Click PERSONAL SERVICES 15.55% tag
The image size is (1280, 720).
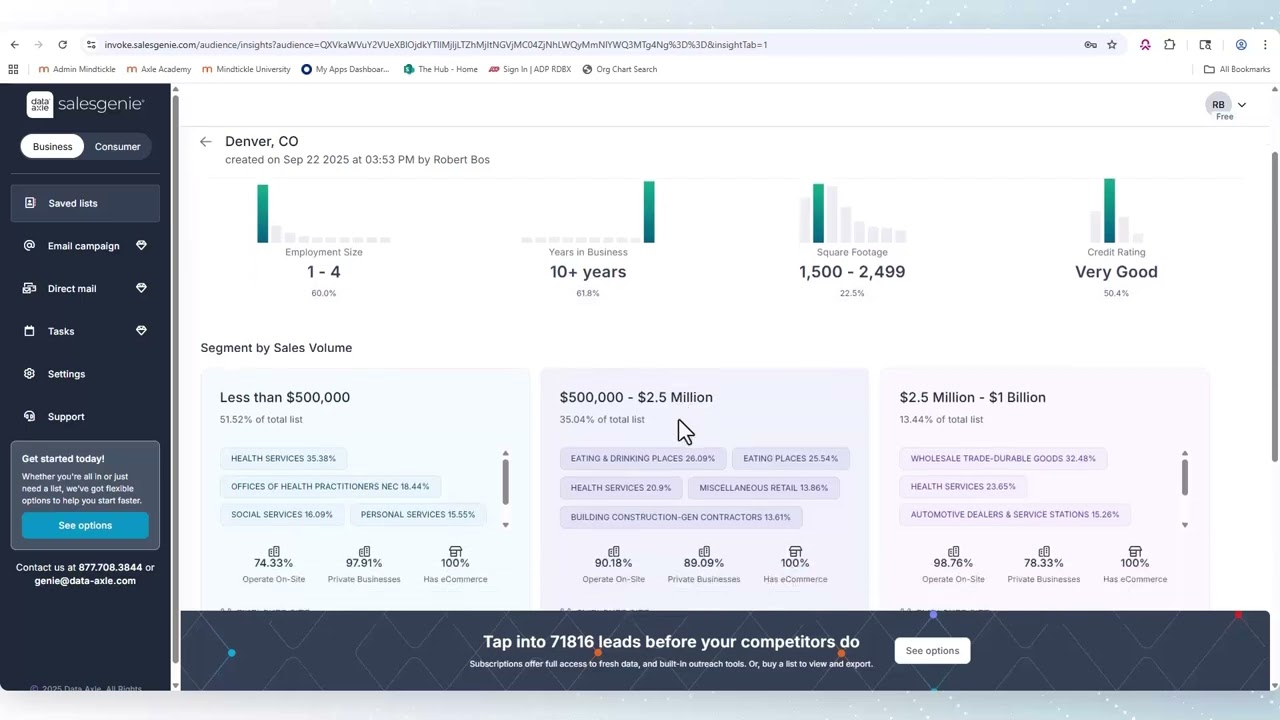(418, 514)
